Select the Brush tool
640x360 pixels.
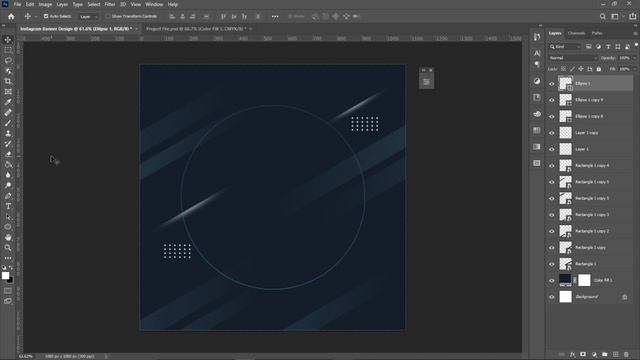click(x=8, y=123)
